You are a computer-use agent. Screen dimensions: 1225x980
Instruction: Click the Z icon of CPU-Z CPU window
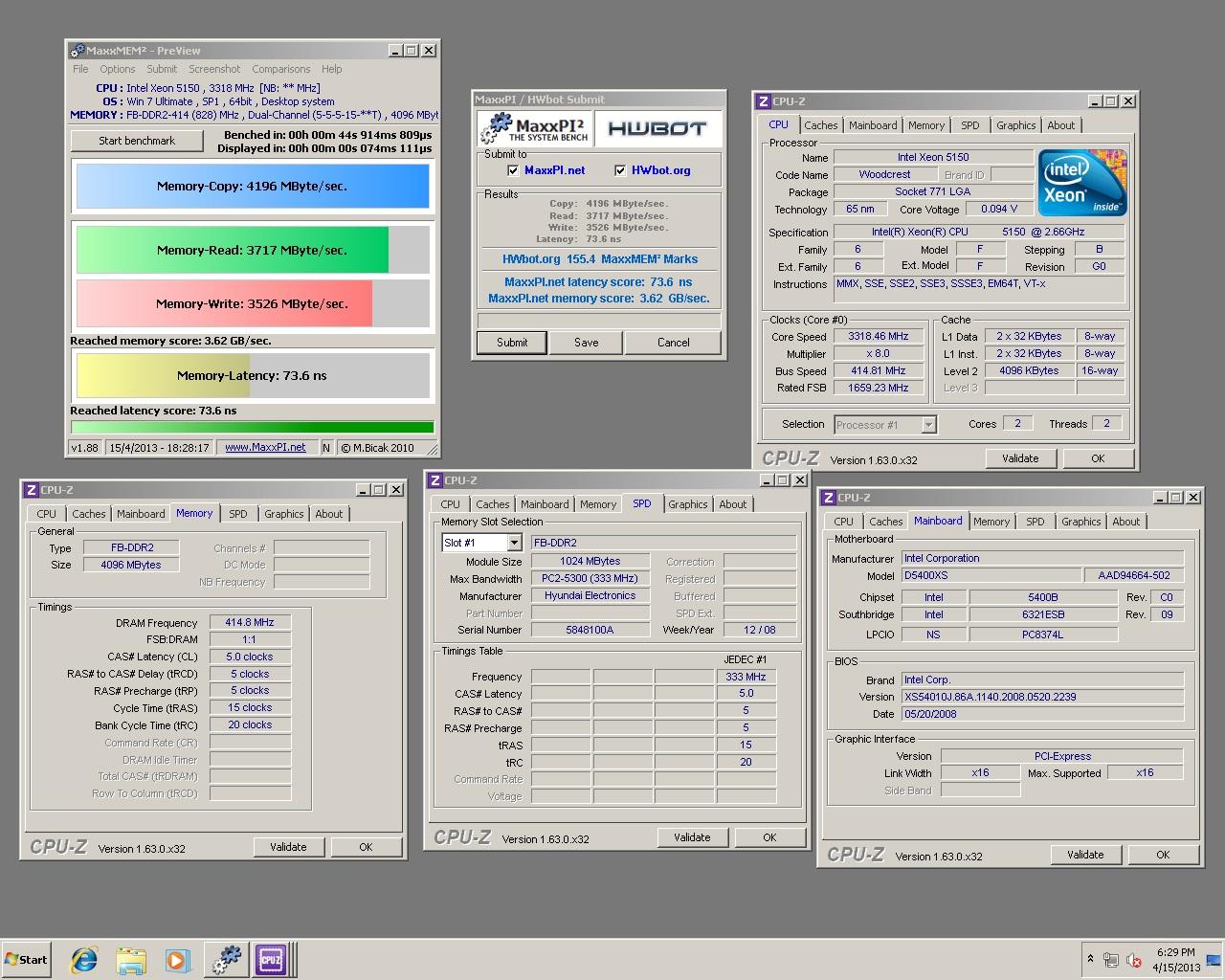[763, 101]
